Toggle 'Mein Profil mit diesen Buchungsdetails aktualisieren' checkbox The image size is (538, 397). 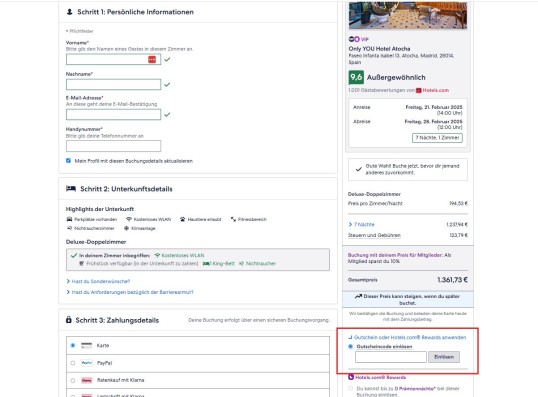[x=68, y=161]
